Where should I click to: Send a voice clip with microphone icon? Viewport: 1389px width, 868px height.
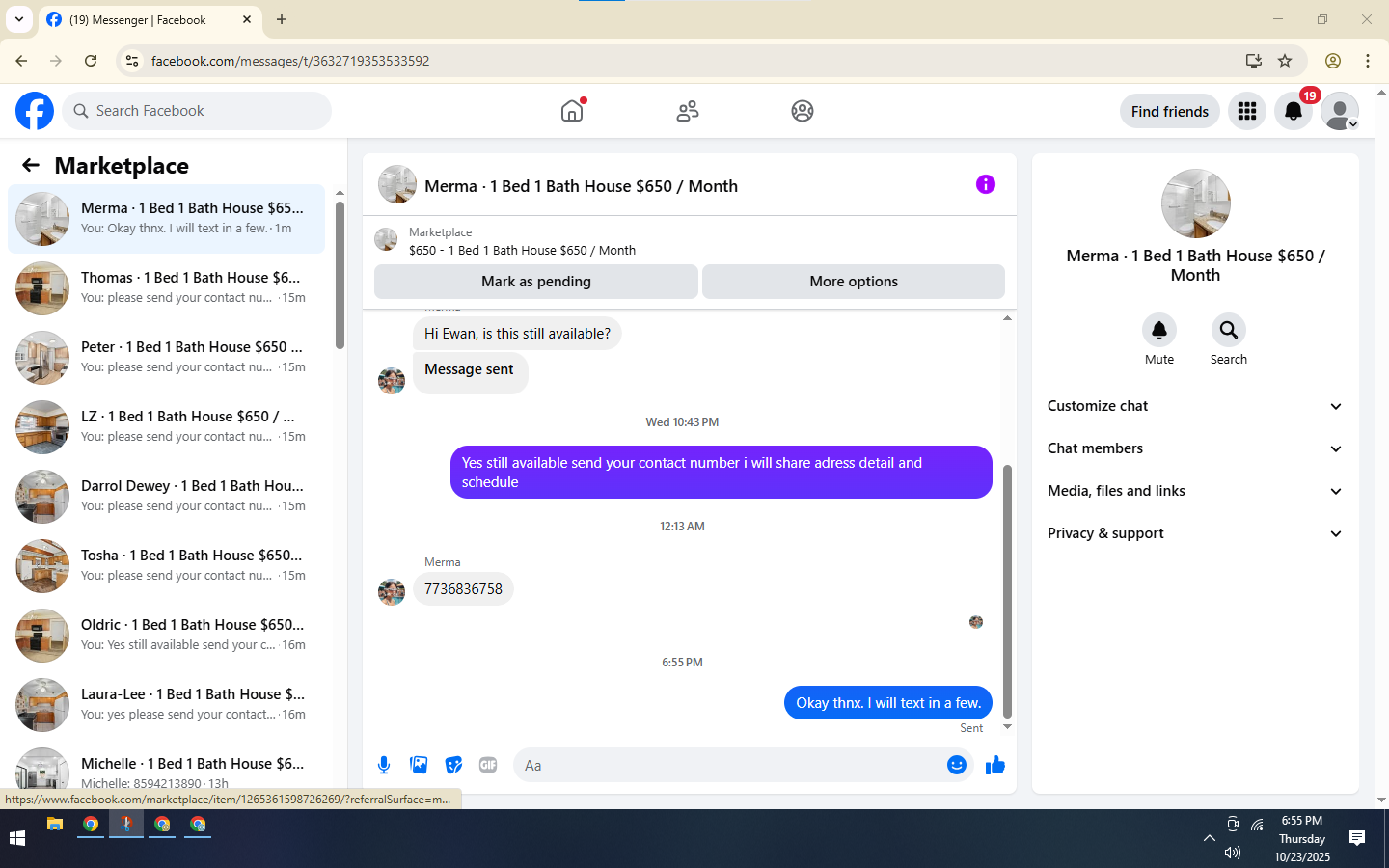click(x=384, y=765)
